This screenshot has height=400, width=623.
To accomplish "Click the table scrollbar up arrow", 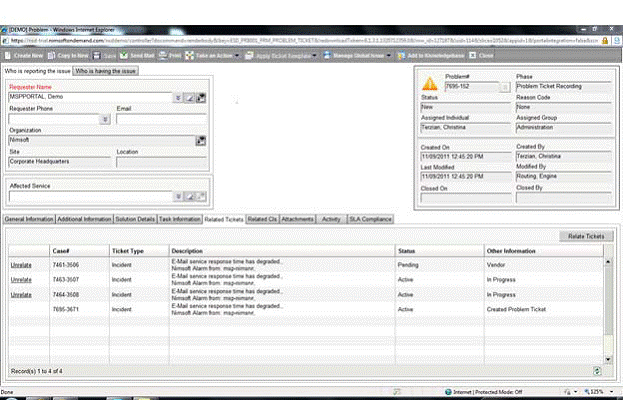I will pos(608,262).
